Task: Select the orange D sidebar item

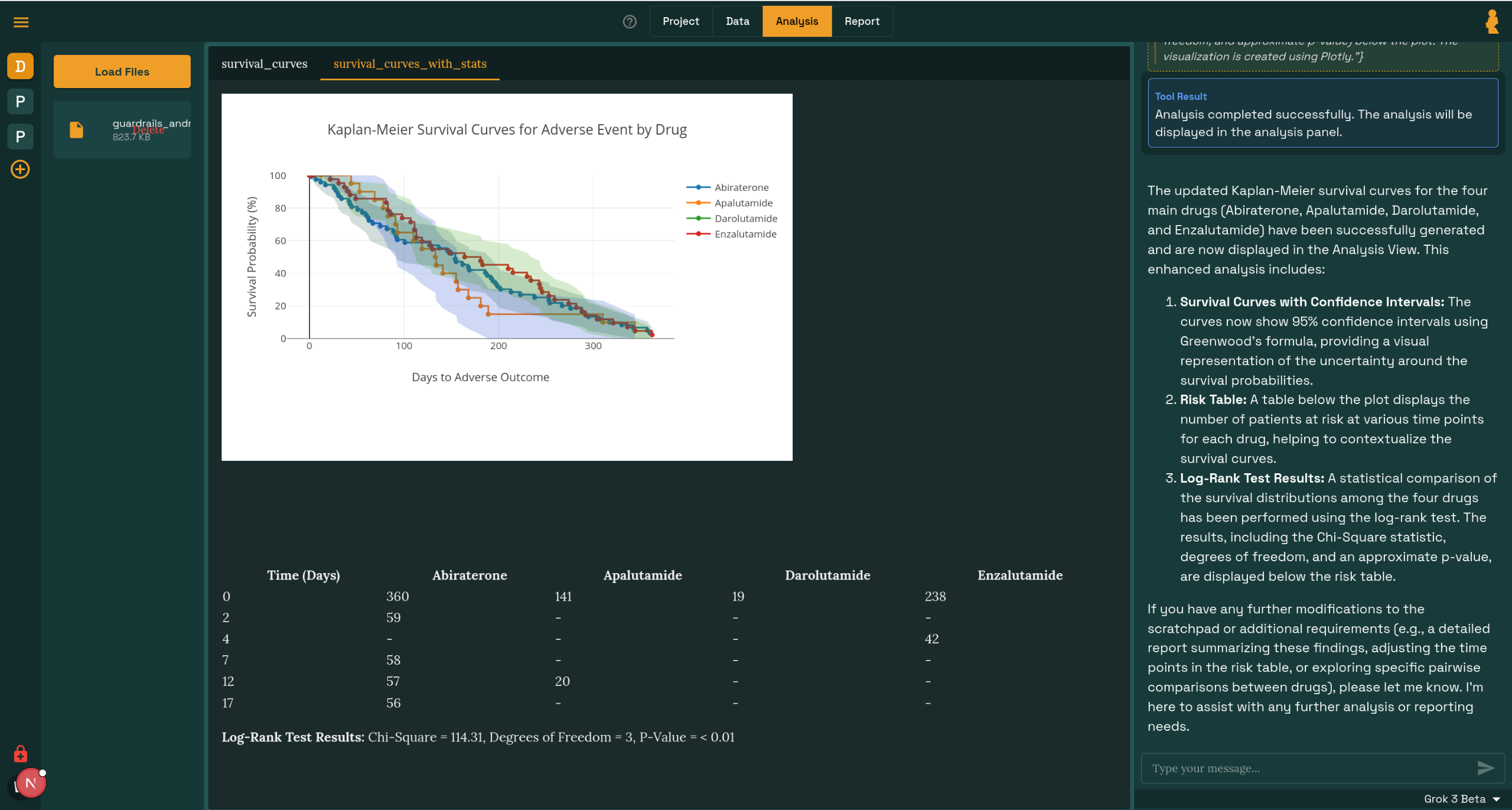Action: coord(20,66)
